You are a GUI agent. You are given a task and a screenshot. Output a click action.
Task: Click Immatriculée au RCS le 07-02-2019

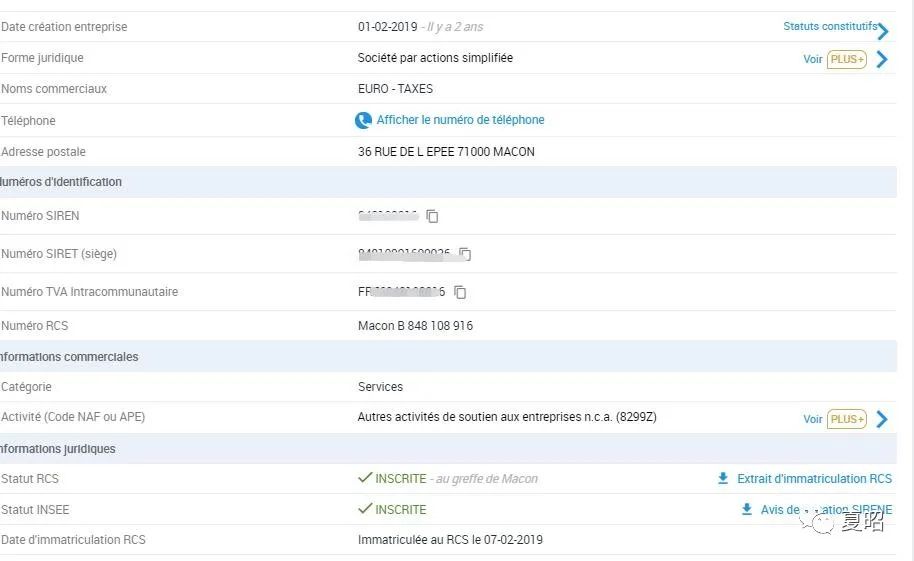(x=450, y=539)
